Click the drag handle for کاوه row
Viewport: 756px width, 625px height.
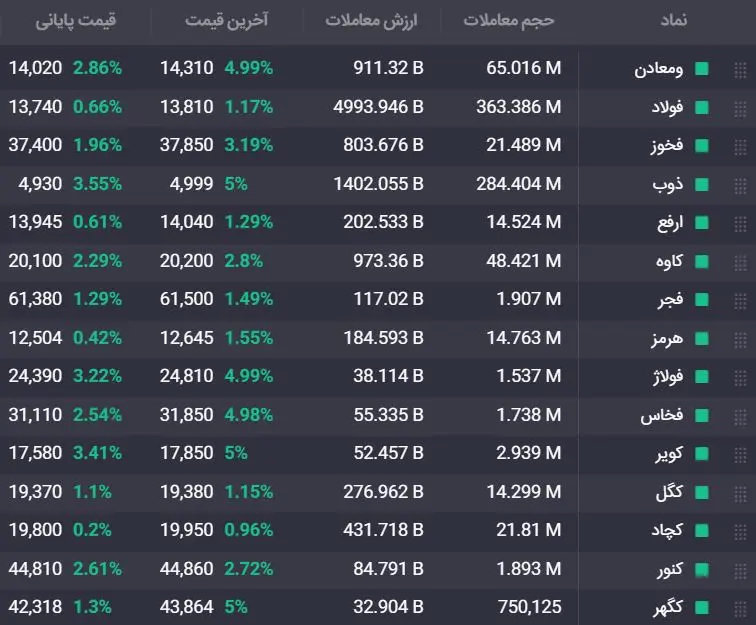pos(740,262)
